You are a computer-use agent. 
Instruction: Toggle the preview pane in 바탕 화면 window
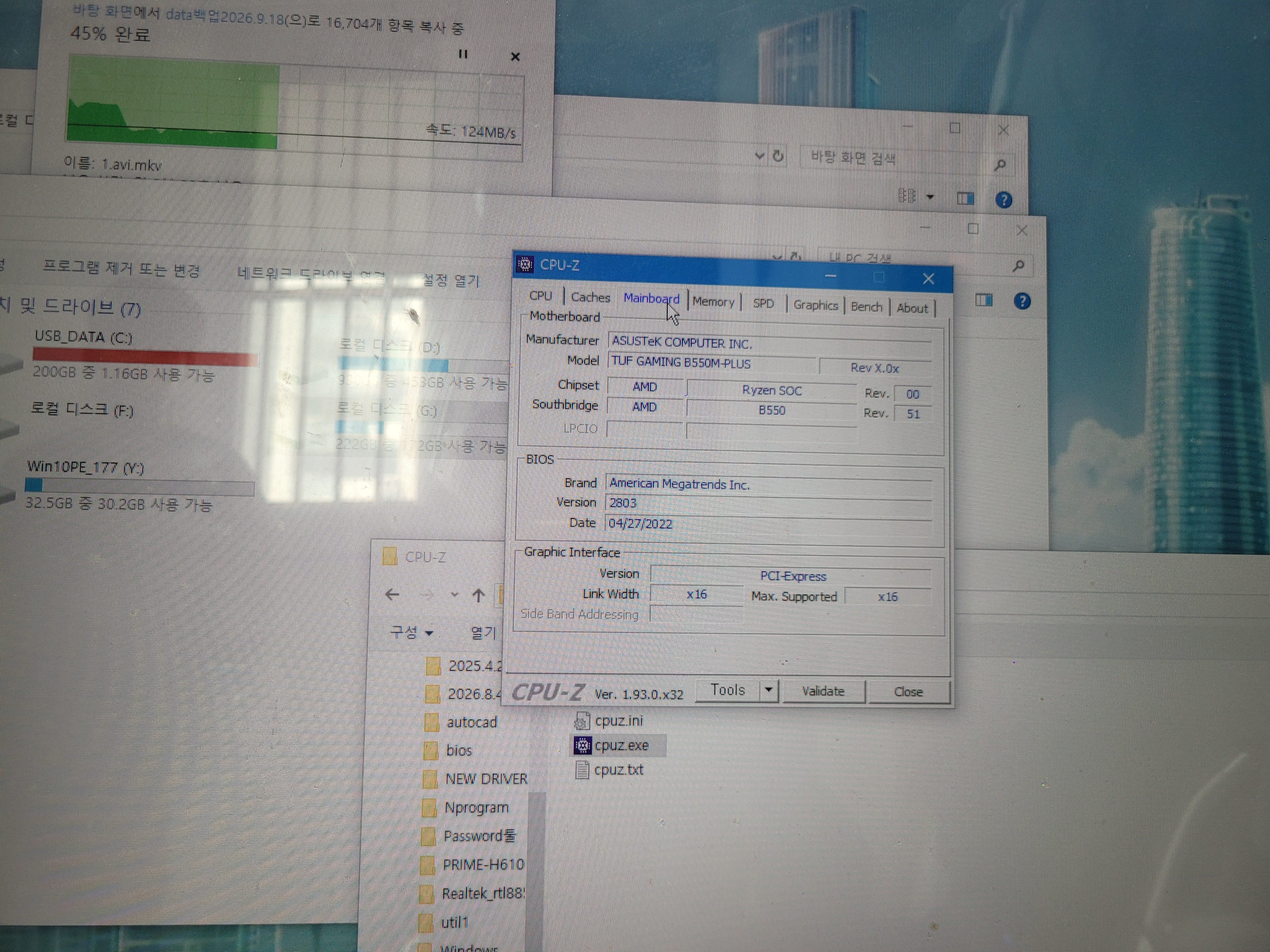click(965, 199)
